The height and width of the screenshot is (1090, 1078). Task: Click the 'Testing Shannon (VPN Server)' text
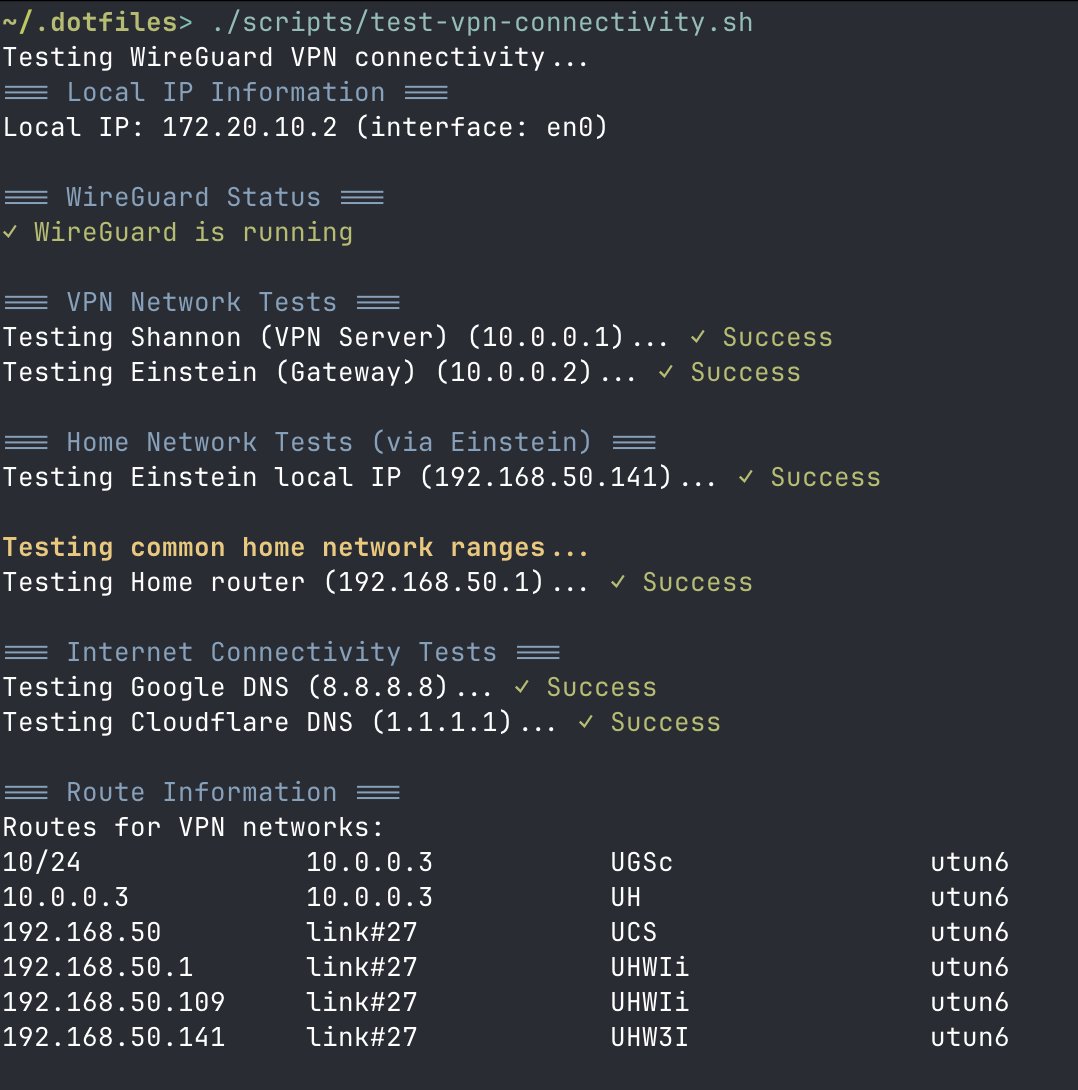[225, 337]
